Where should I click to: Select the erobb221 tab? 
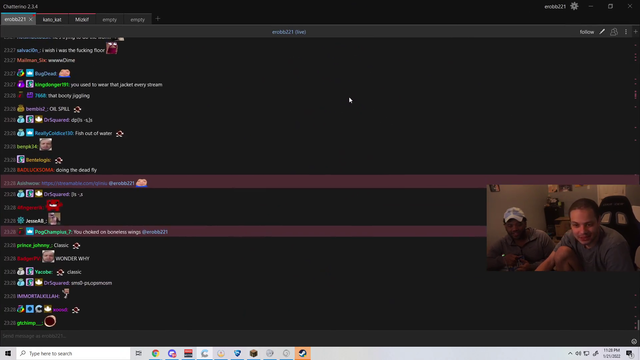click(x=15, y=19)
